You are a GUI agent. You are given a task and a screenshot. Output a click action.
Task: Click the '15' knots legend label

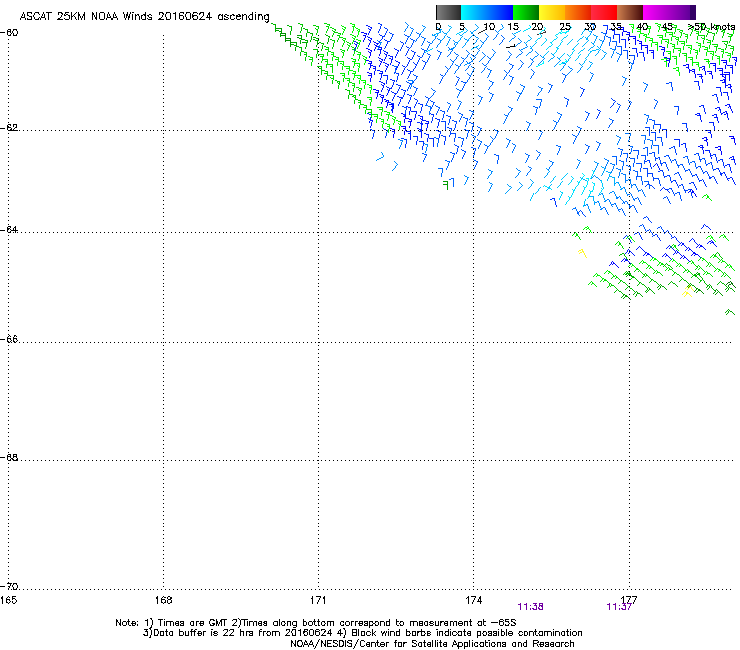click(x=513, y=27)
